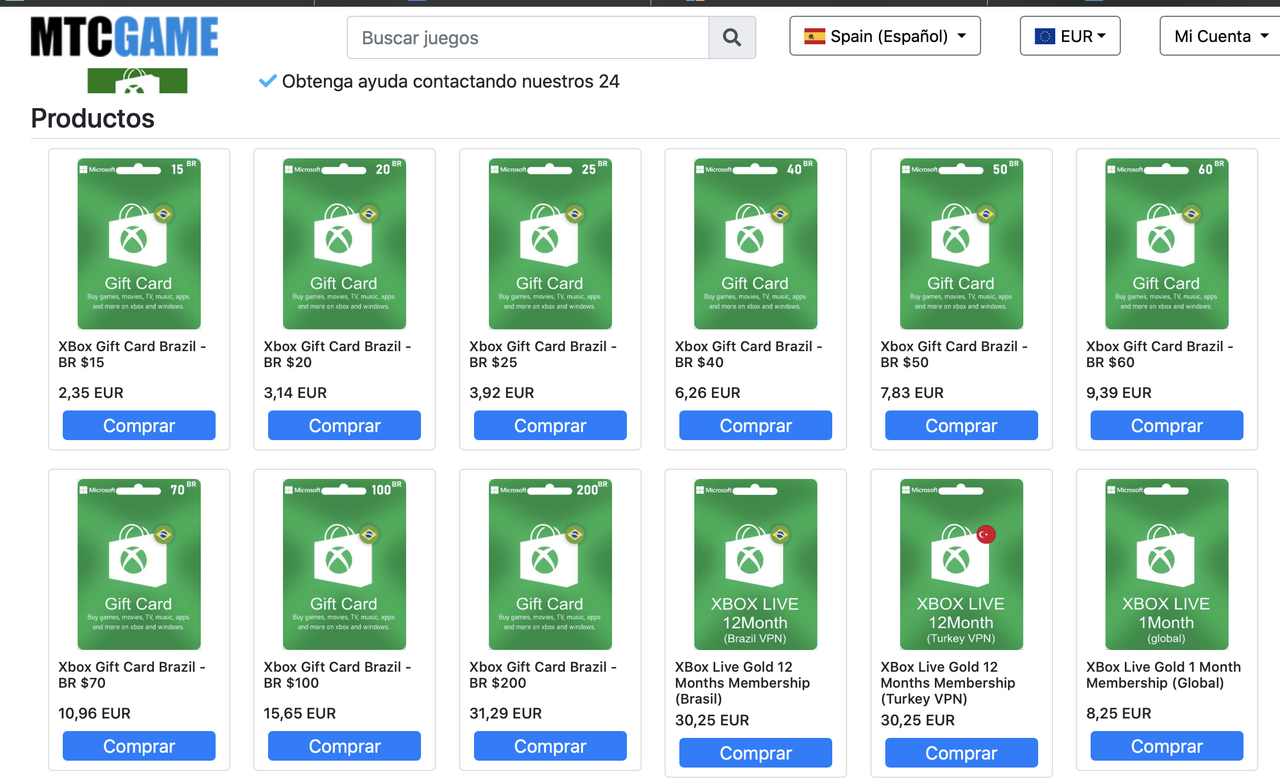Screen dimensions: 1280x781
Task: Buy the Xbox Gift Card Brazil BR $70
Action: [139, 746]
